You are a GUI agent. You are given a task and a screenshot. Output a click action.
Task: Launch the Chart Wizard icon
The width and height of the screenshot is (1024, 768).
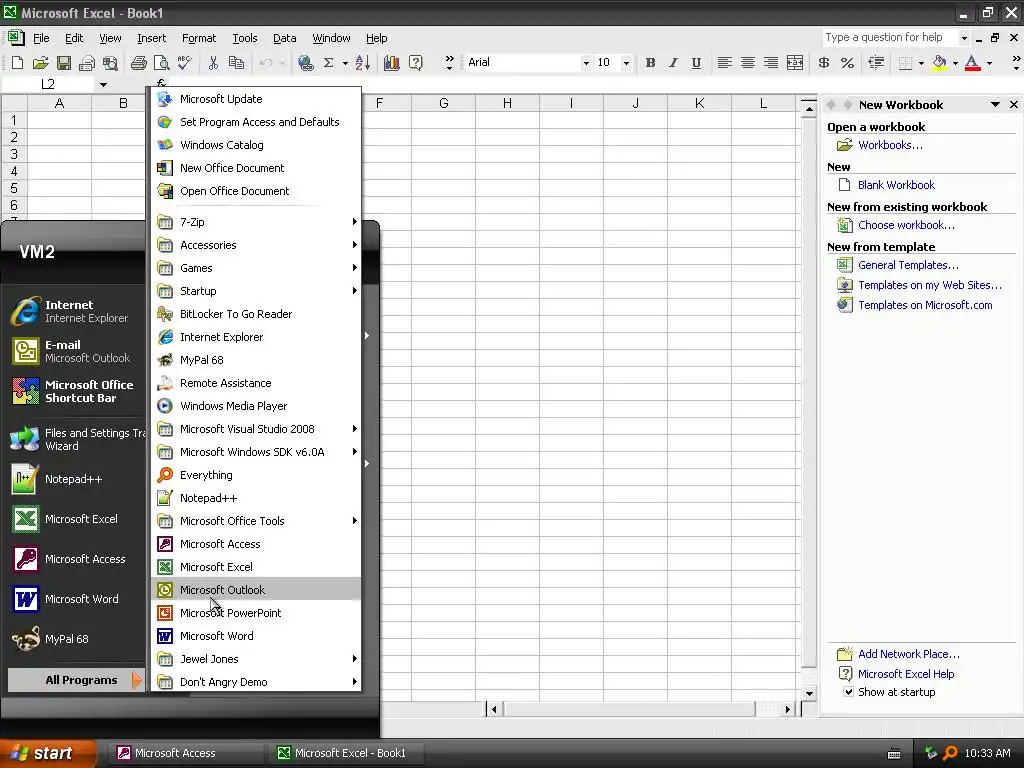click(x=392, y=63)
